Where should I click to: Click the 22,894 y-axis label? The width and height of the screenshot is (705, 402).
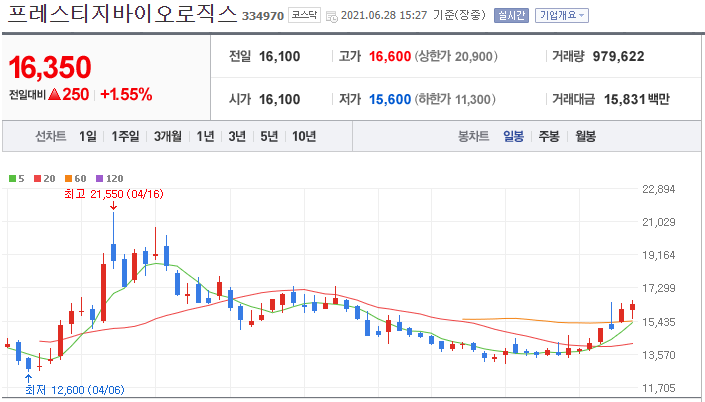point(659,189)
